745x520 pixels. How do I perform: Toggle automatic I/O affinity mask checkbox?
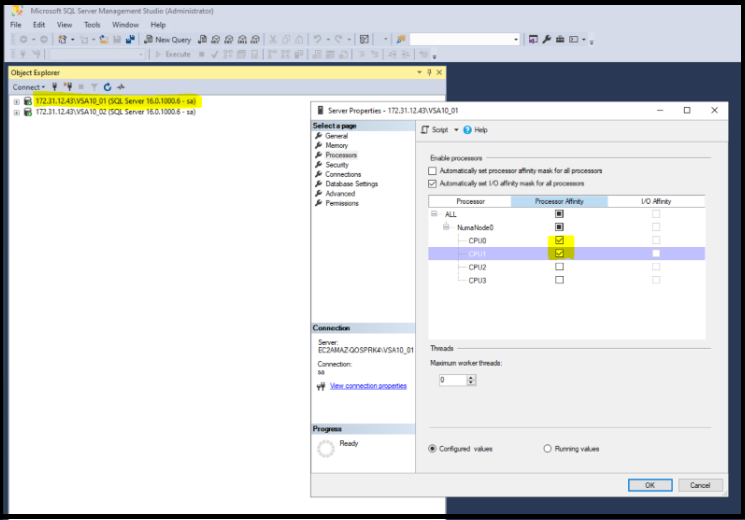[432, 183]
